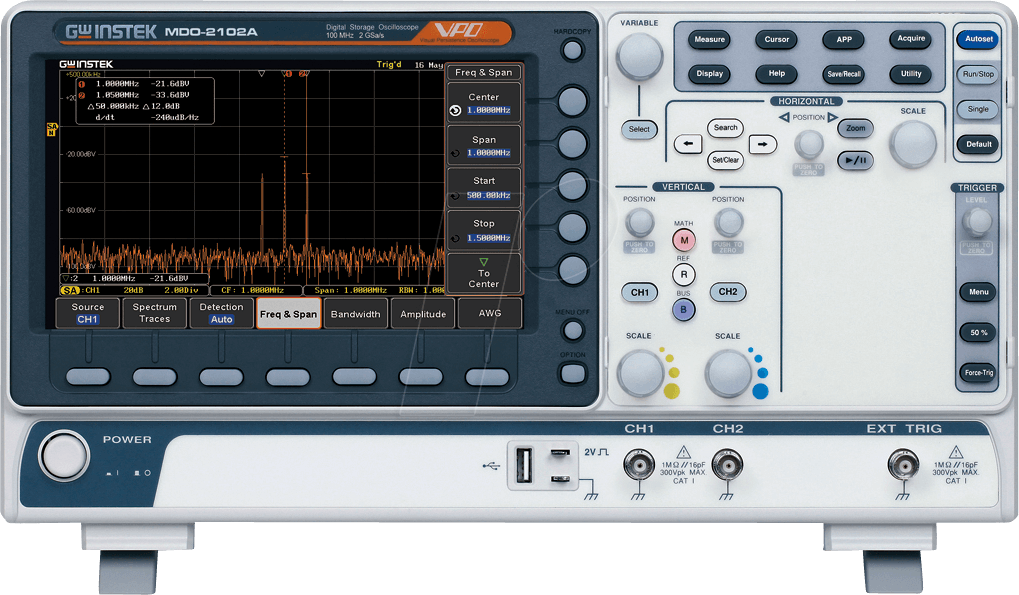The height and width of the screenshot is (595, 1019).
Task: Click the REF R button
Action: point(684,275)
